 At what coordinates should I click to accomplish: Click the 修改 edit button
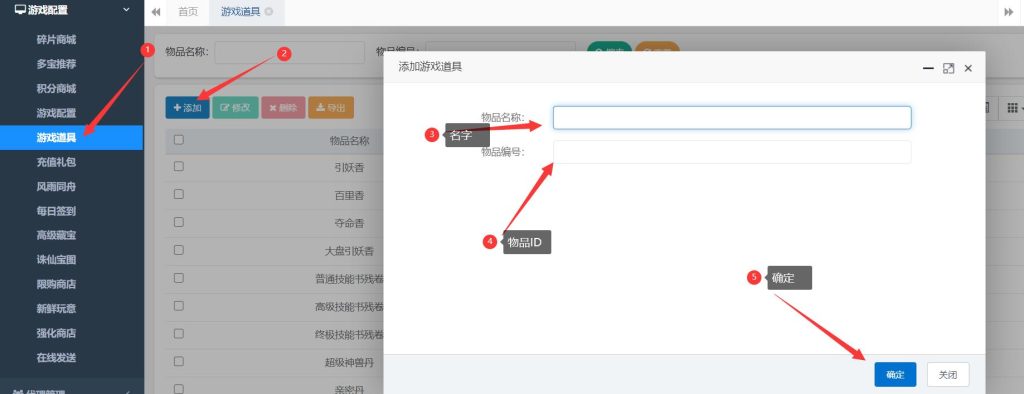click(x=235, y=108)
